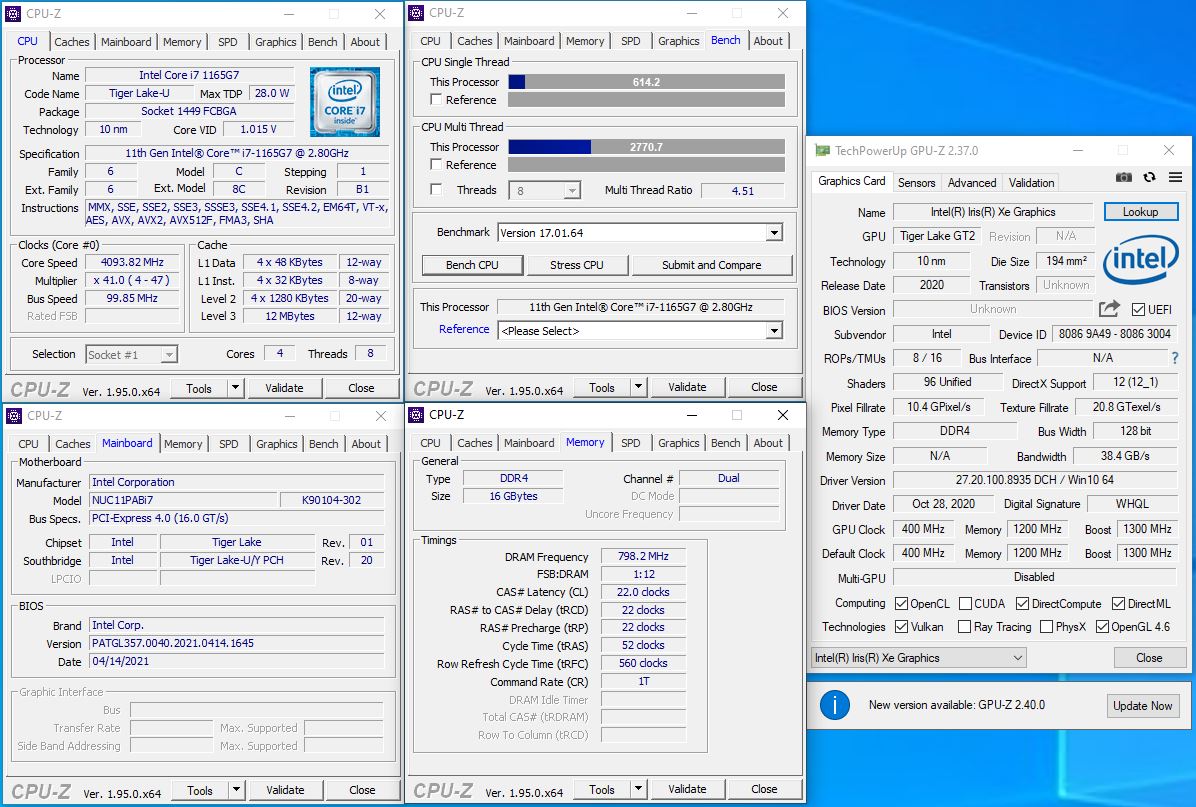Click Reference link in Bench window
Image resolution: width=1196 pixels, height=807 pixels.
[464, 329]
